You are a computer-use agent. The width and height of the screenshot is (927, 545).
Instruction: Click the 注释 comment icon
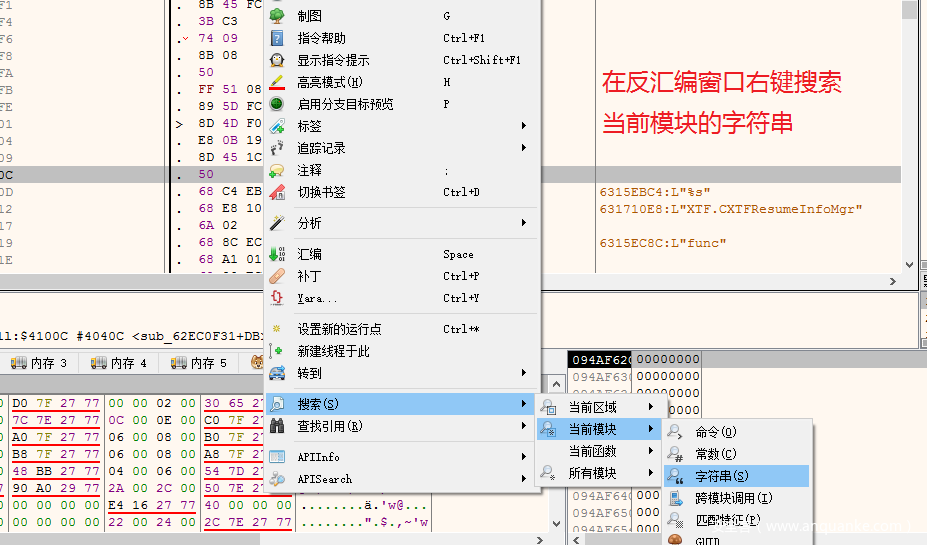pyautogui.click(x=277, y=170)
